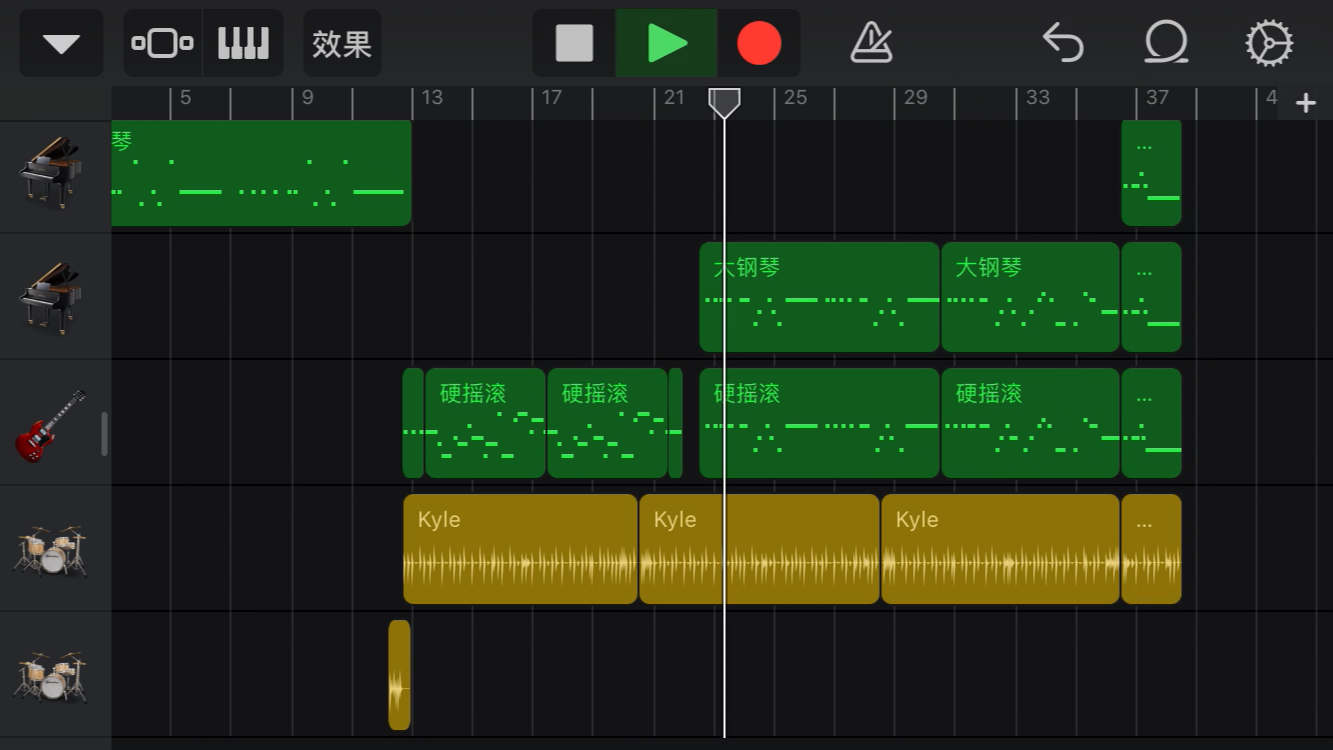Stop playback with the square button
This screenshot has width=1333, height=750.
[x=574, y=43]
